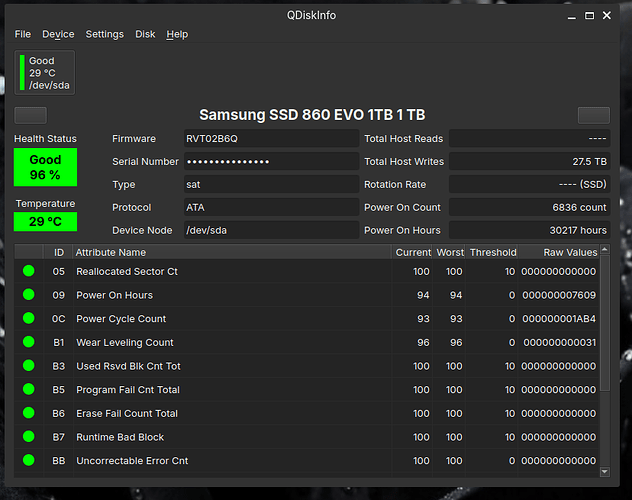Select the Runtime Bad Block attribute name
Viewport: 632px width, 500px height.
pos(120,437)
